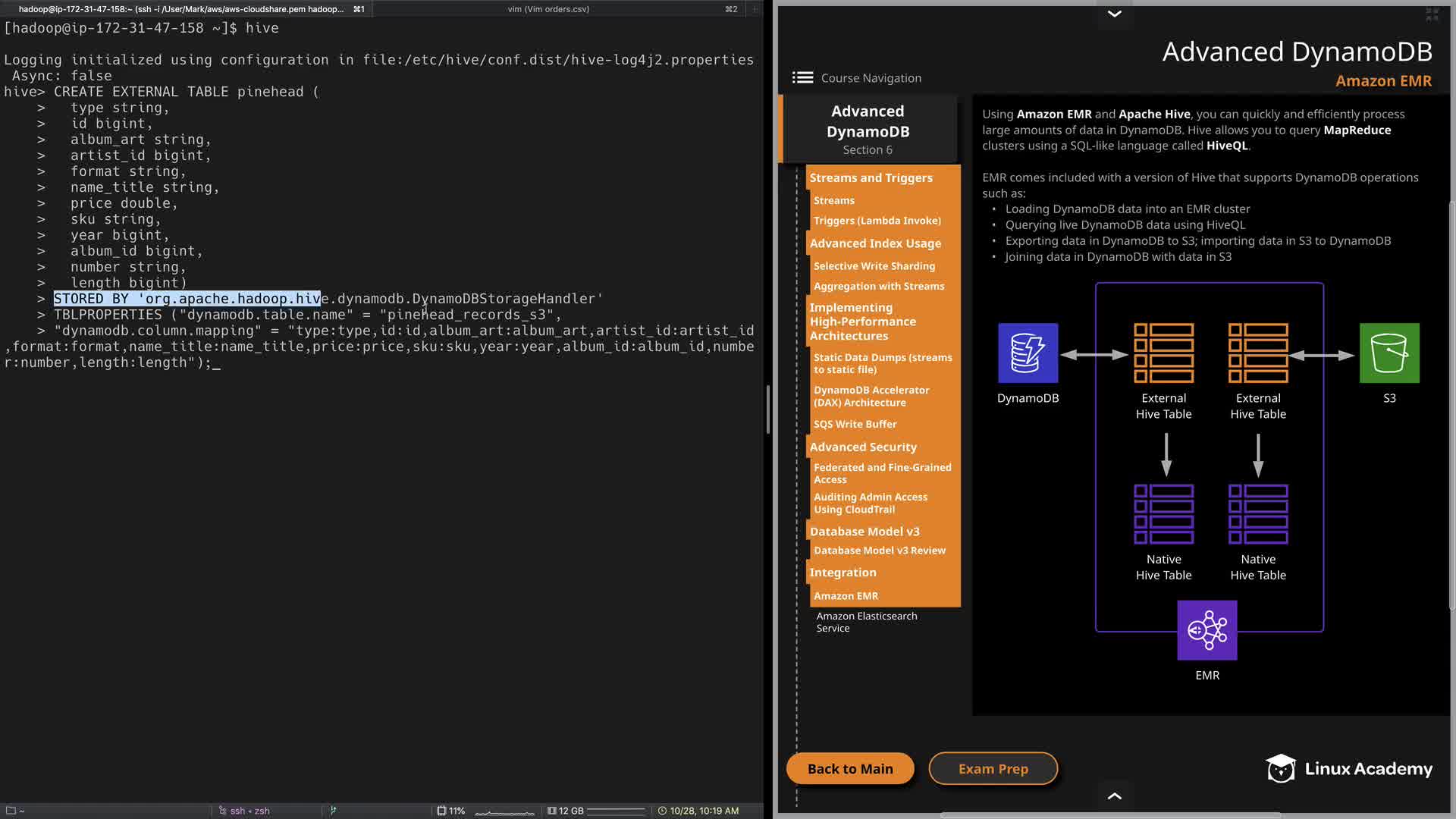Image resolution: width=1456 pixels, height=819 pixels.
Task: Open the Course Navigation list icon
Action: pos(802,77)
